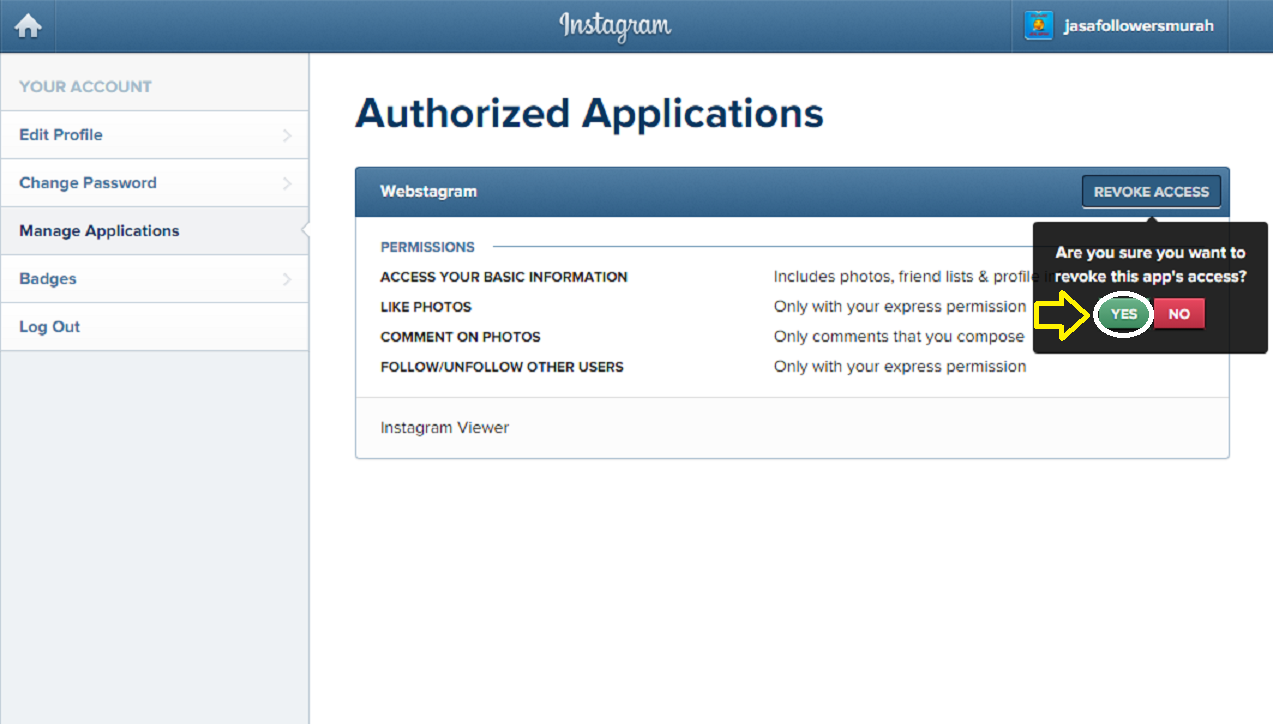This screenshot has height=724, width=1273.
Task: Select the Authorized Applications heading
Action: point(589,114)
